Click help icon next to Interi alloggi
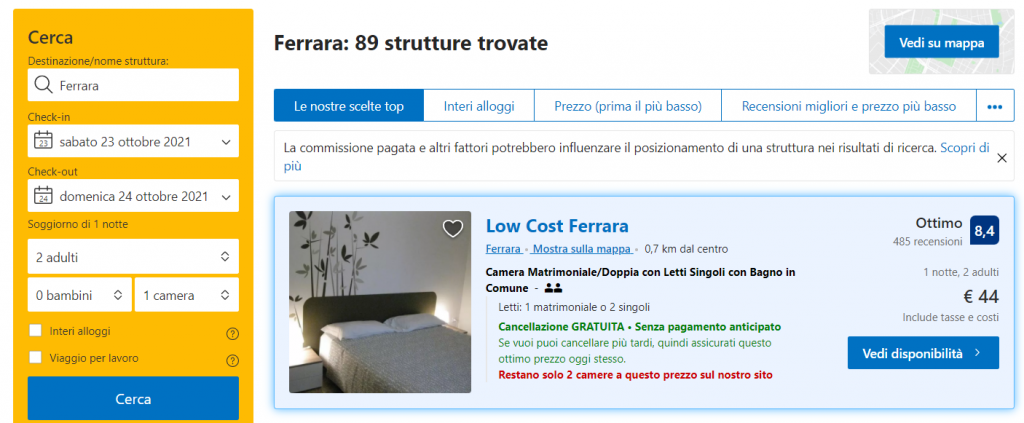This screenshot has width=1024, height=423. click(232, 334)
